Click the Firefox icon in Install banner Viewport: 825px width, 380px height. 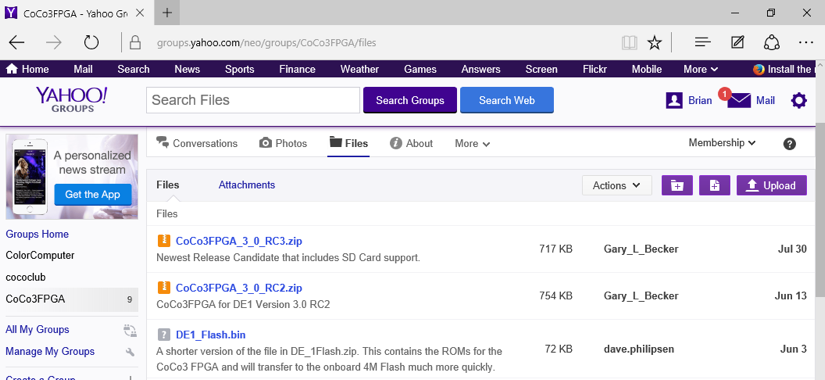(759, 69)
